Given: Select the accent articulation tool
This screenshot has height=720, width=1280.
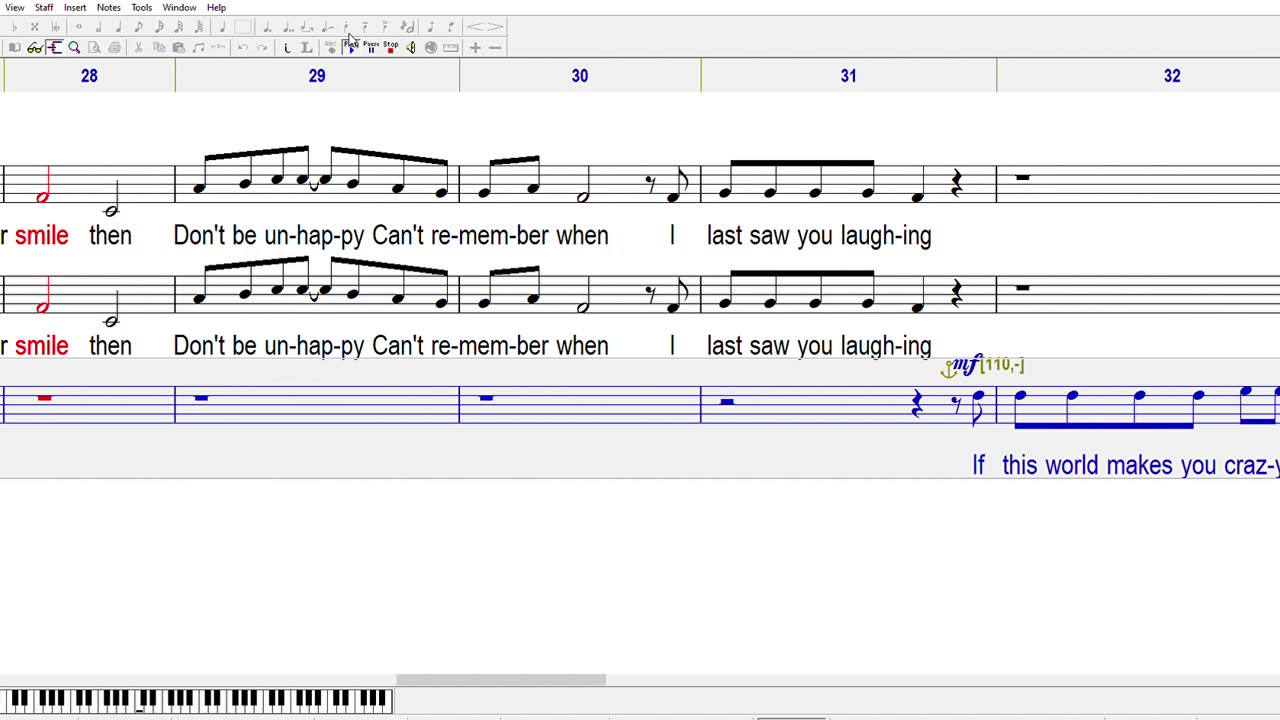Looking at the screenshot, I should click(x=385, y=27).
